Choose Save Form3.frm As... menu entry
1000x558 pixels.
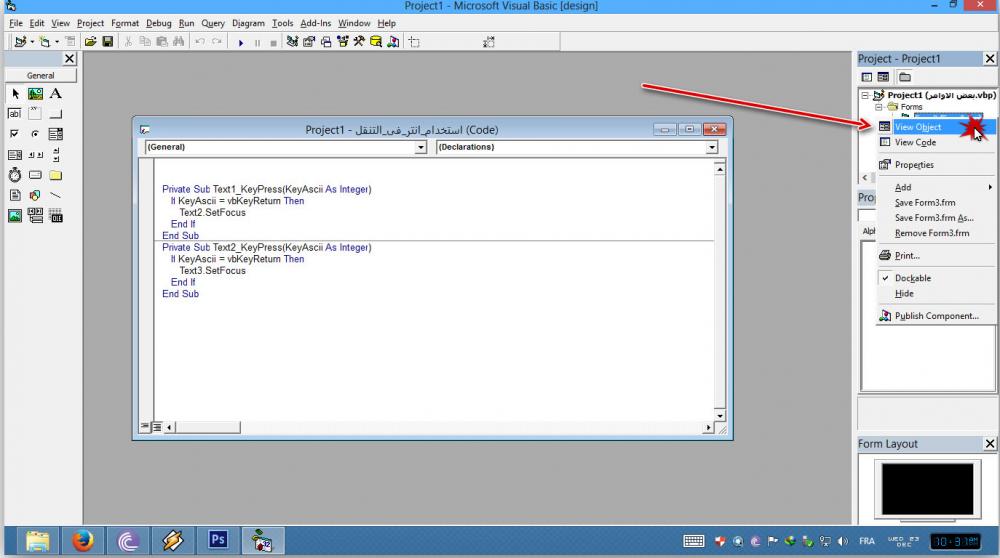tap(936, 217)
